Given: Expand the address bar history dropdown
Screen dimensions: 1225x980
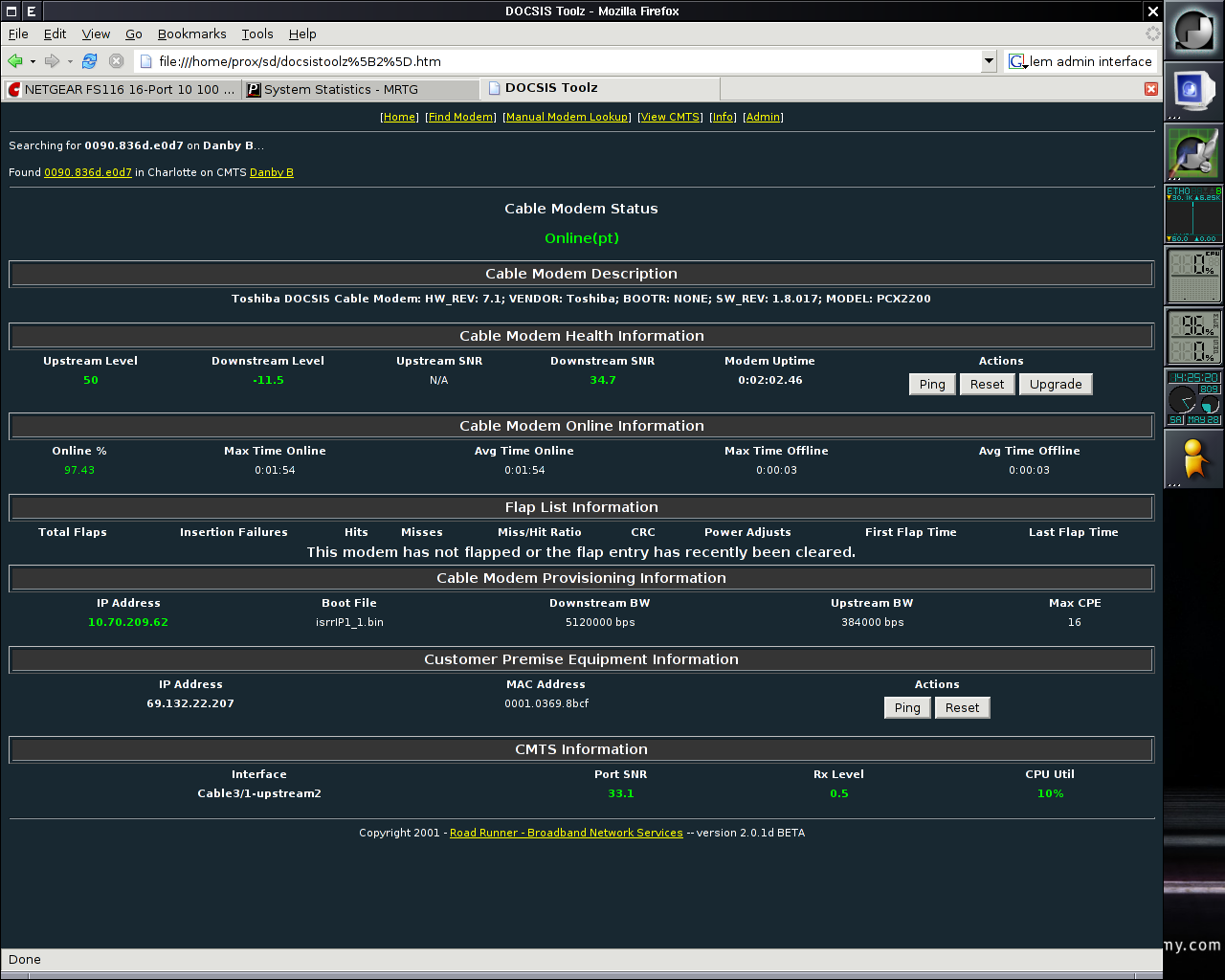Looking at the screenshot, I should click(990, 61).
